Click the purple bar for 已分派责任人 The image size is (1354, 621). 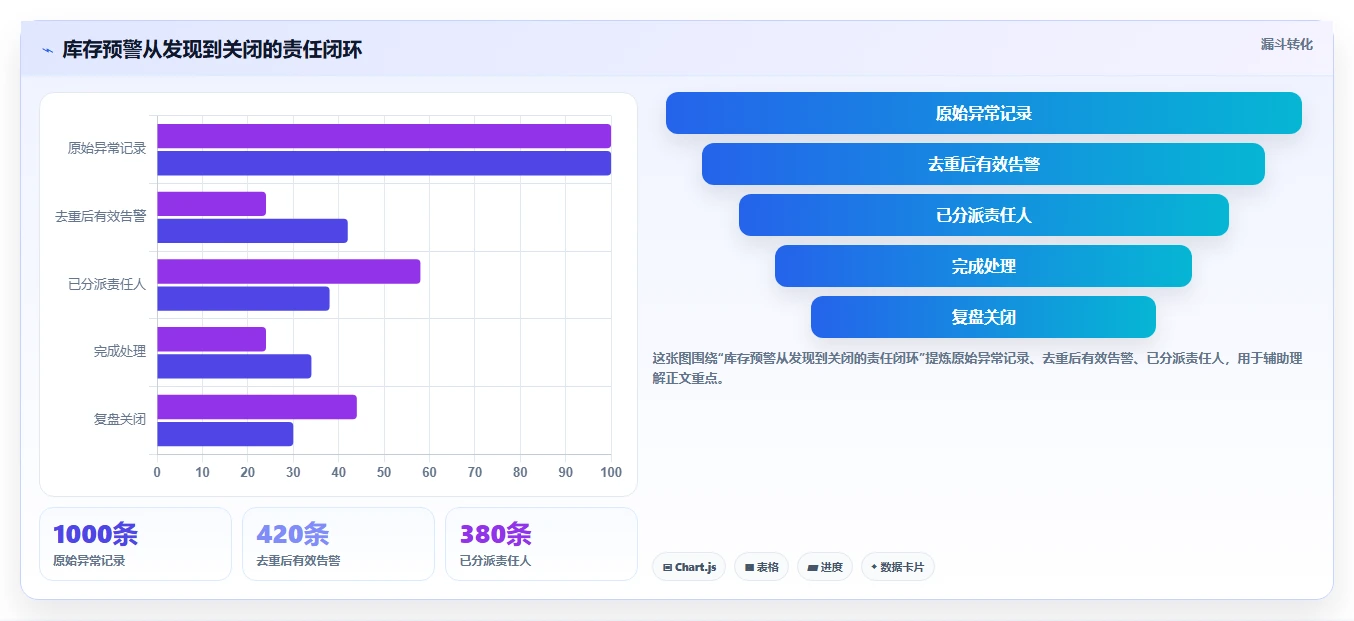tap(288, 271)
